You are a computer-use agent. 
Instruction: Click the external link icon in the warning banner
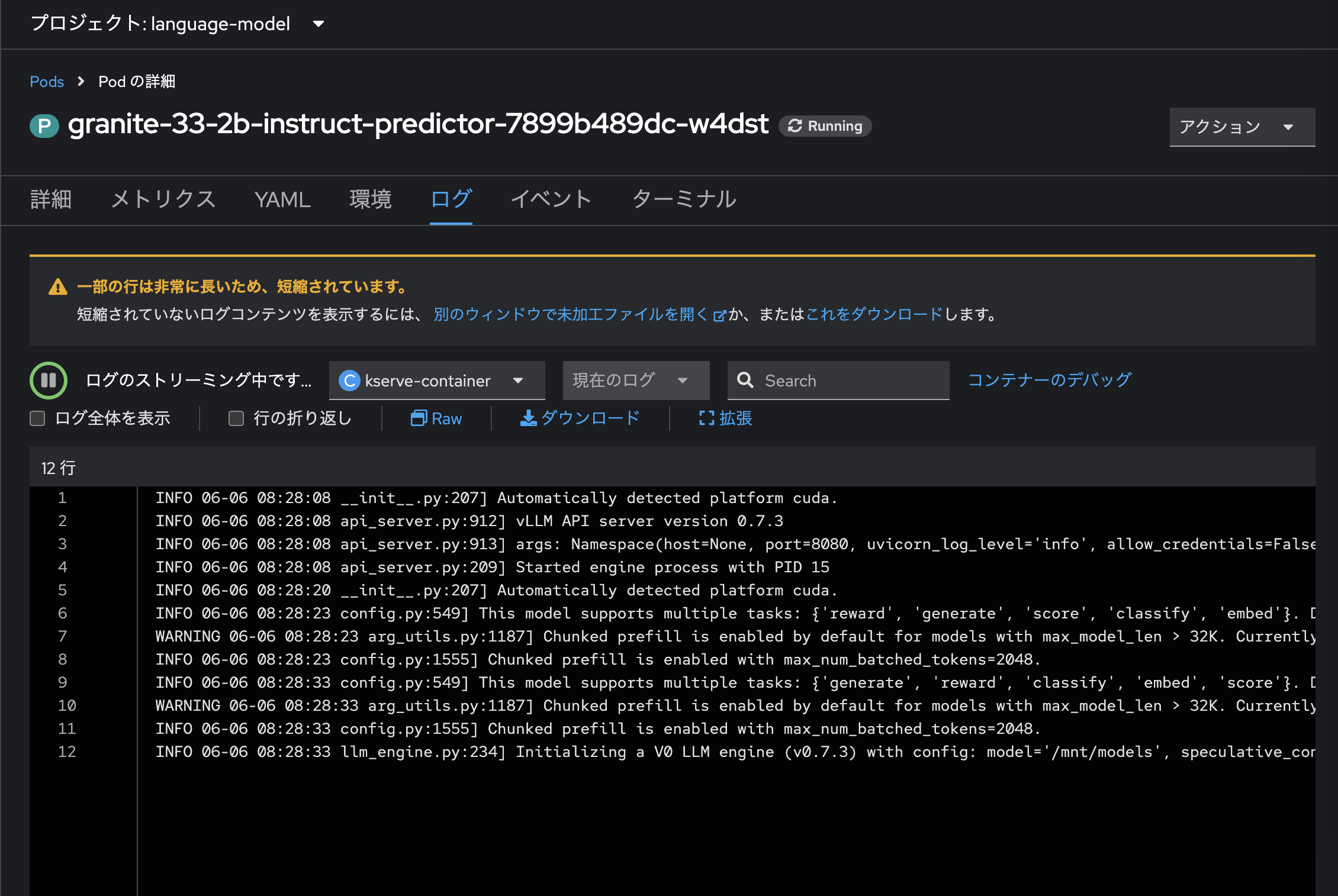coord(719,315)
